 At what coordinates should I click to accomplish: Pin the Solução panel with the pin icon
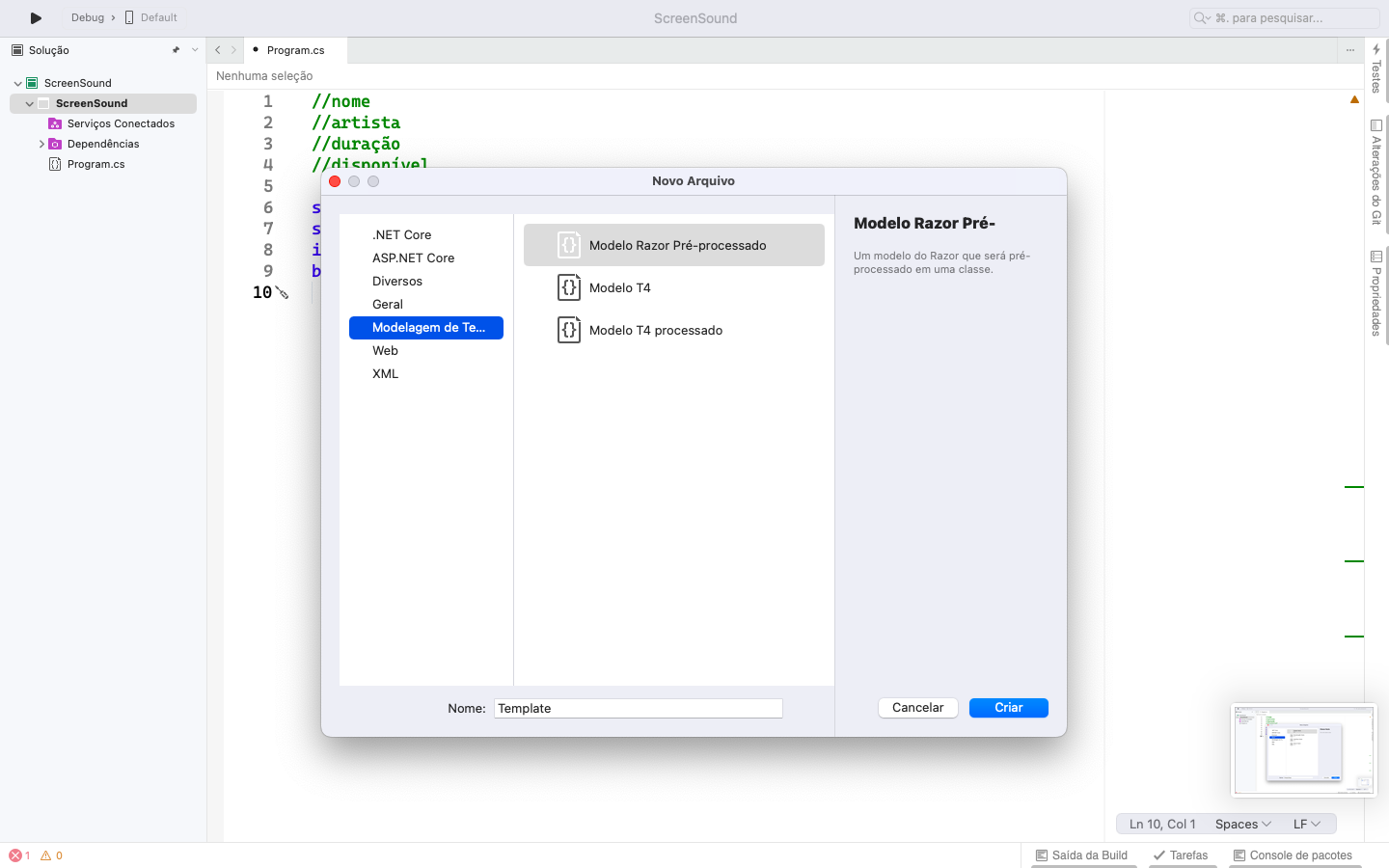[176, 50]
